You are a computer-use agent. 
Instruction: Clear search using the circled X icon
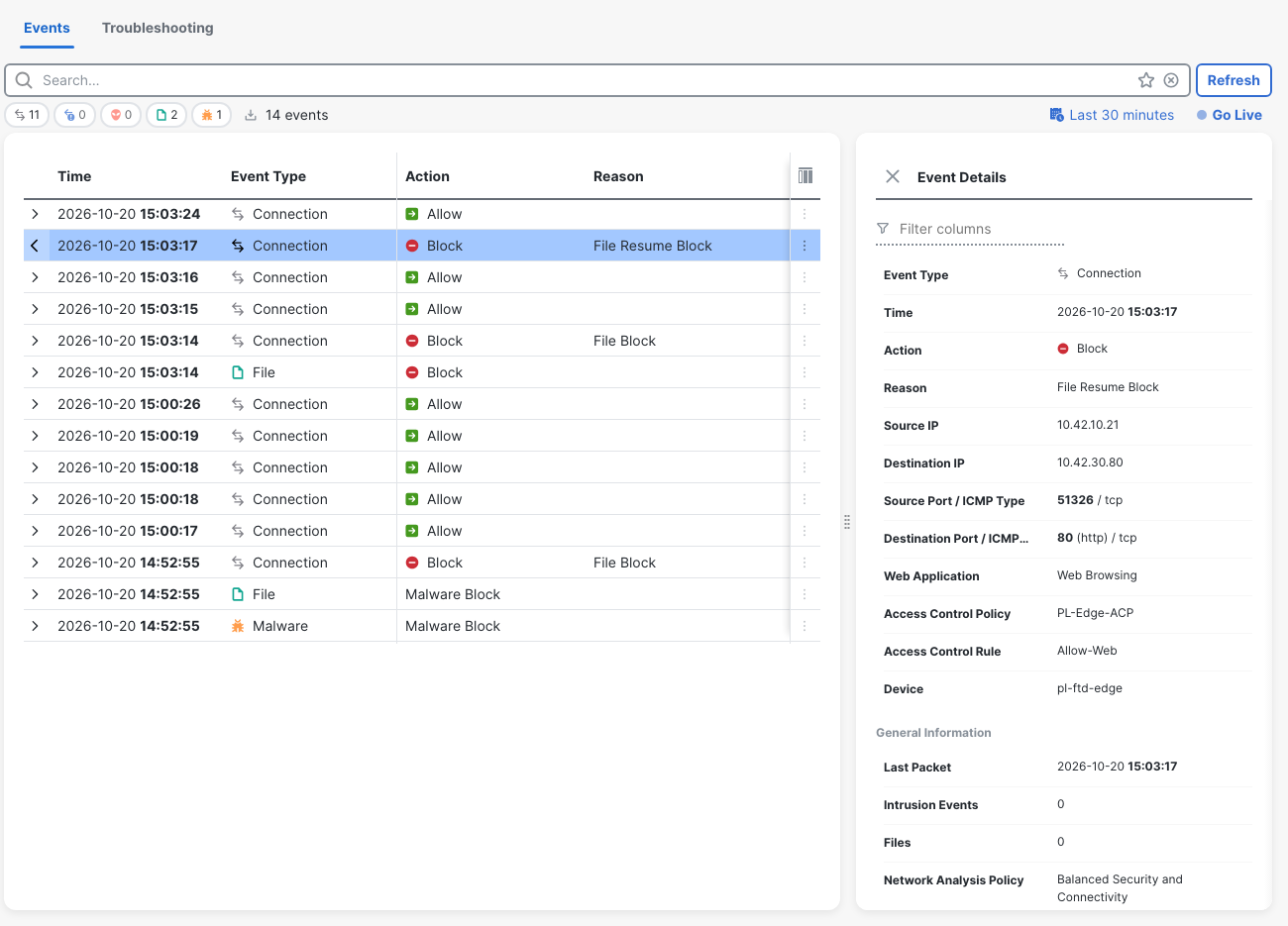pyautogui.click(x=1171, y=80)
